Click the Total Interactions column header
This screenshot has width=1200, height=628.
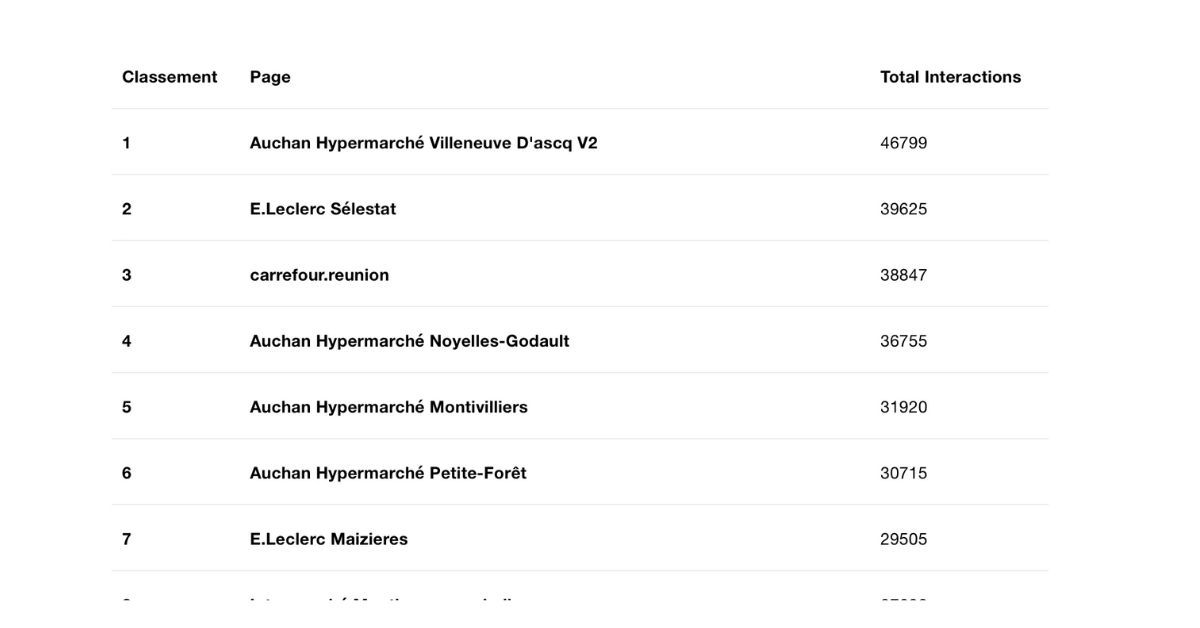pyautogui.click(x=950, y=77)
